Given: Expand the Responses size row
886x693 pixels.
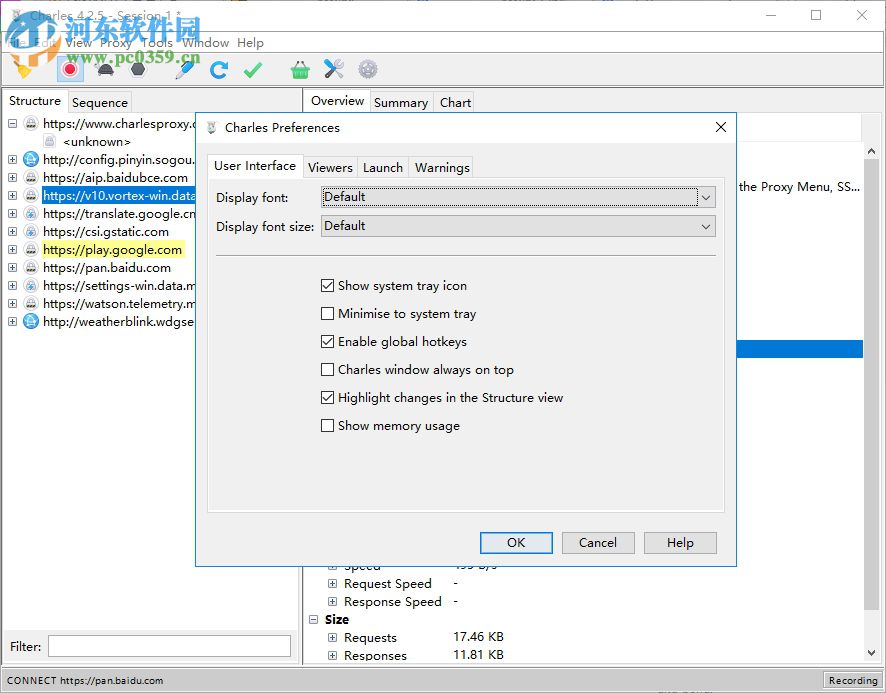Looking at the screenshot, I should [x=332, y=656].
